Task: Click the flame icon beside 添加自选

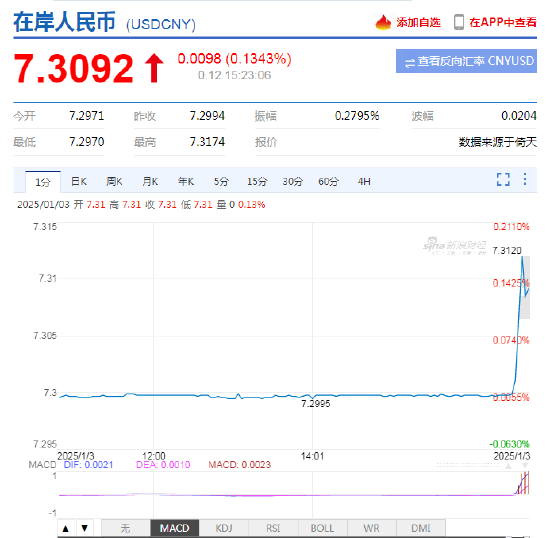Action: tap(383, 22)
